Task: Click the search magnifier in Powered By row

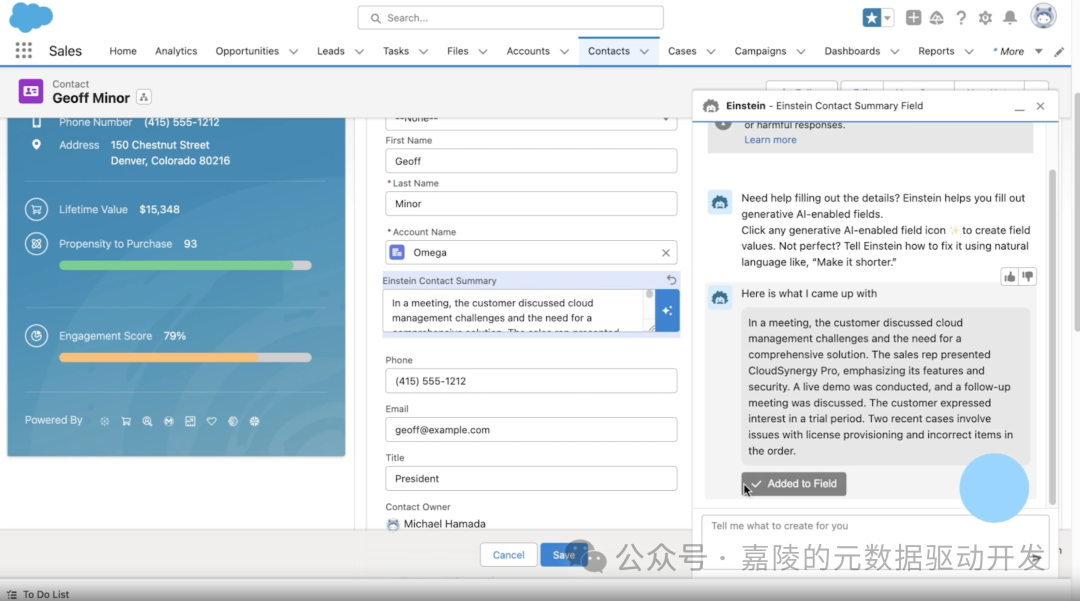Action: click(x=147, y=421)
